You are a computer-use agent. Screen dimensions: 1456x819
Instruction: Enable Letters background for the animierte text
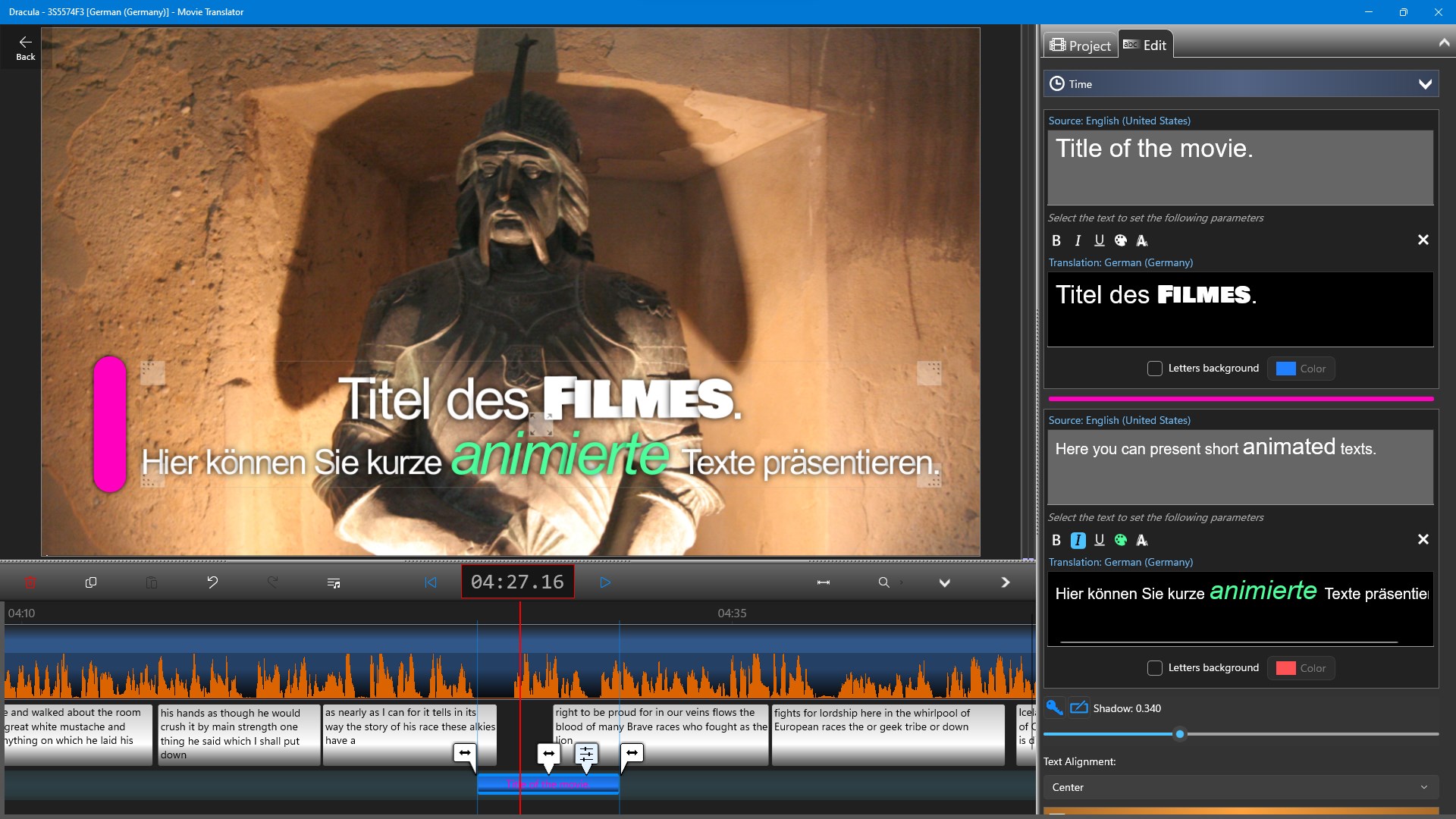[x=1155, y=668]
